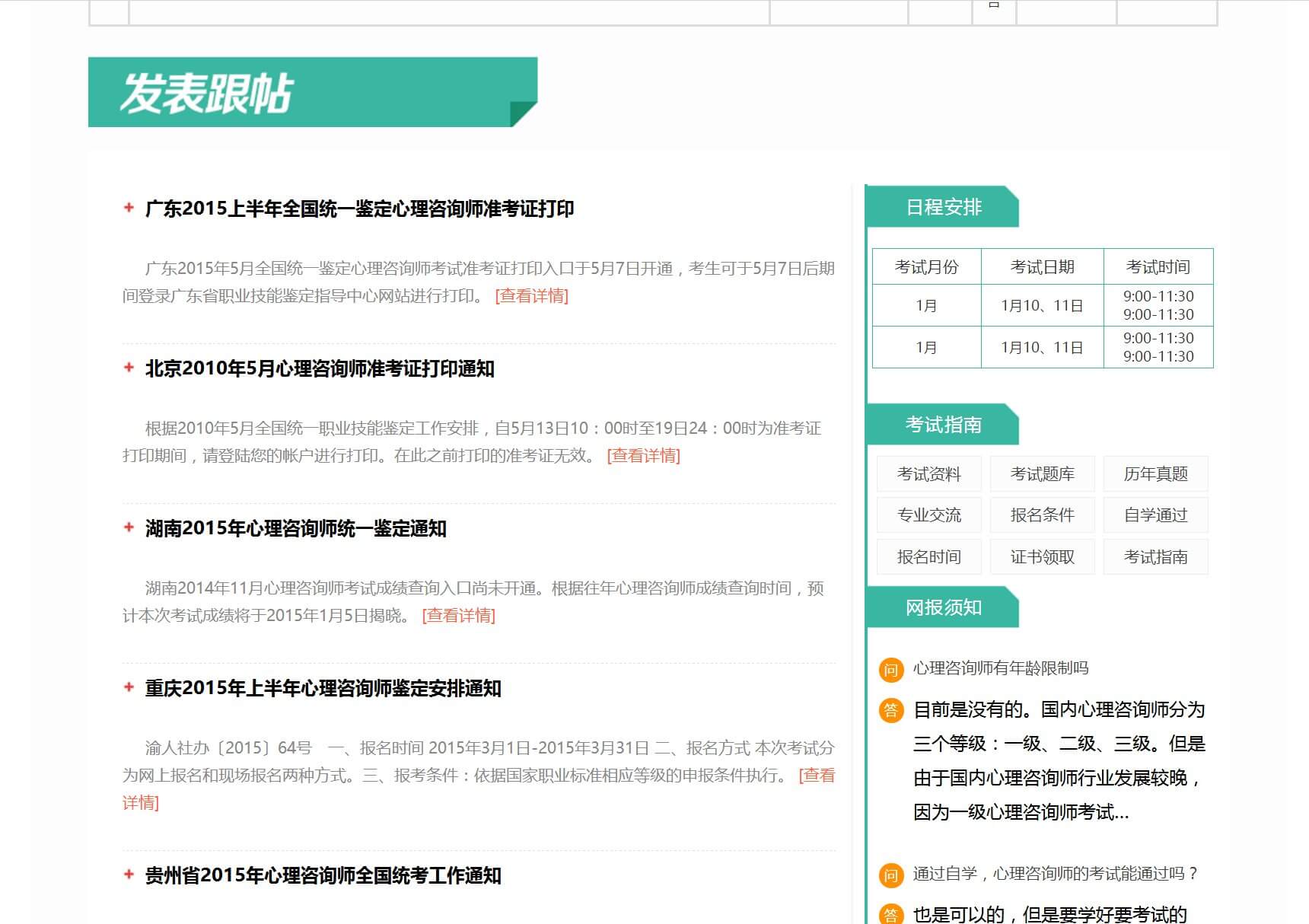Click the red plus icon beside 贵州省2015年 headline
The width and height of the screenshot is (1309, 924).
[129, 874]
